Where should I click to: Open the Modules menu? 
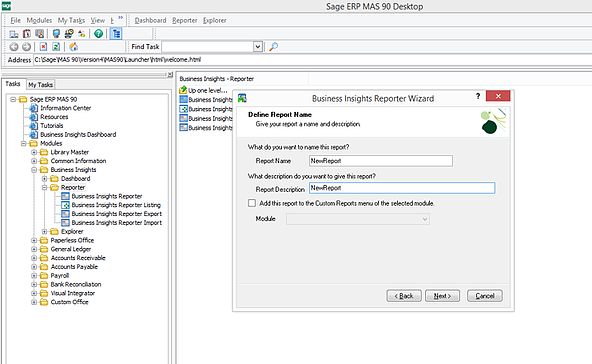(x=39, y=20)
